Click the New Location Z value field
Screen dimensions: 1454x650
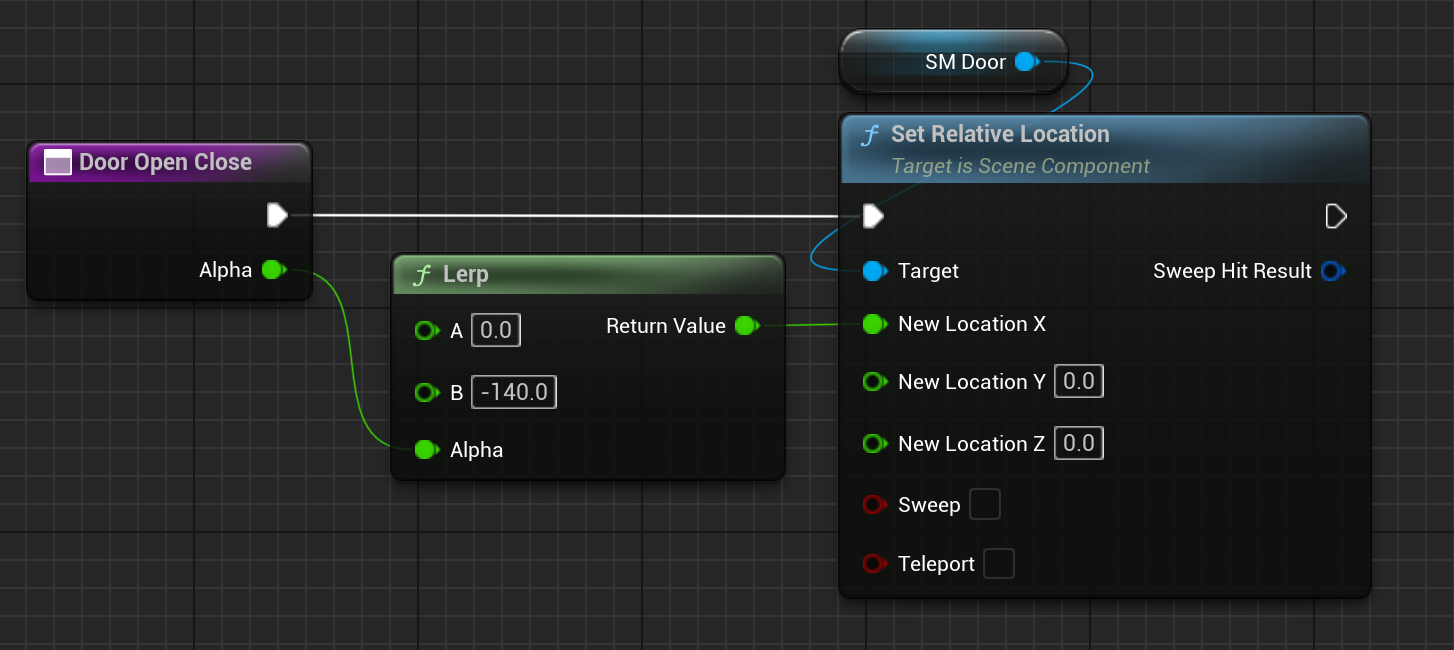pyautogui.click(x=1078, y=443)
